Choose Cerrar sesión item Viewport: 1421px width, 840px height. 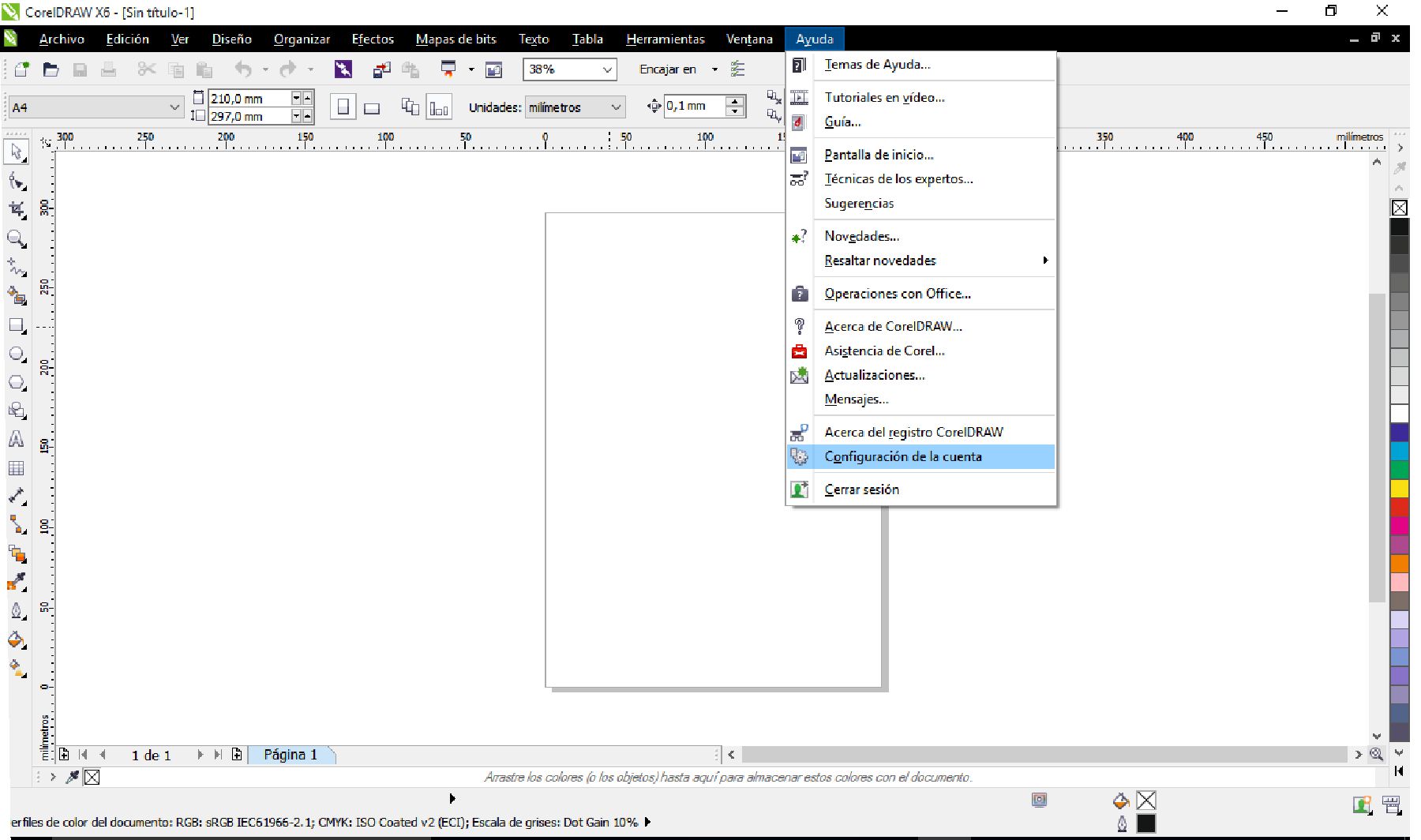pos(920,489)
